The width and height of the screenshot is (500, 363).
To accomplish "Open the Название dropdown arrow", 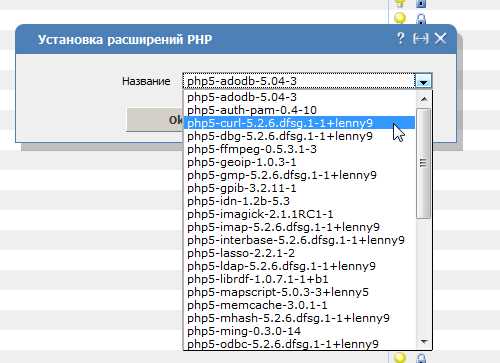I will click(x=423, y=81).
